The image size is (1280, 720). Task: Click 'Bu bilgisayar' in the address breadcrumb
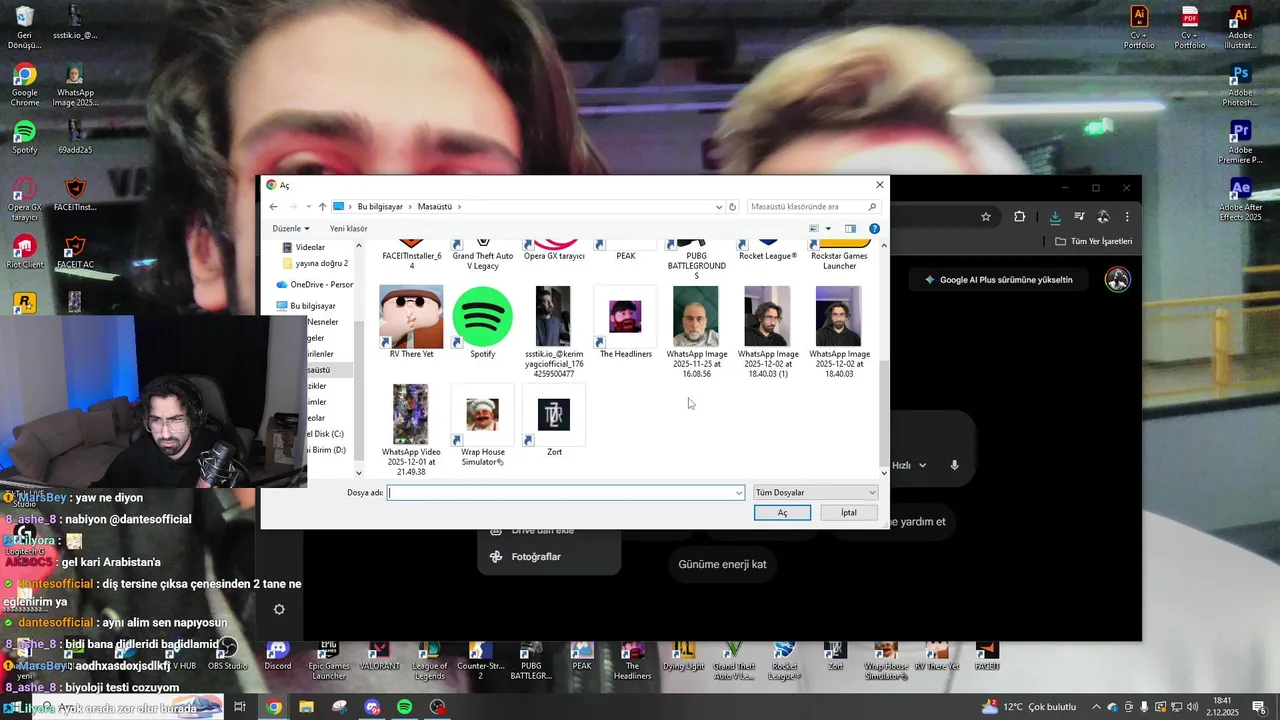point(380,207)
